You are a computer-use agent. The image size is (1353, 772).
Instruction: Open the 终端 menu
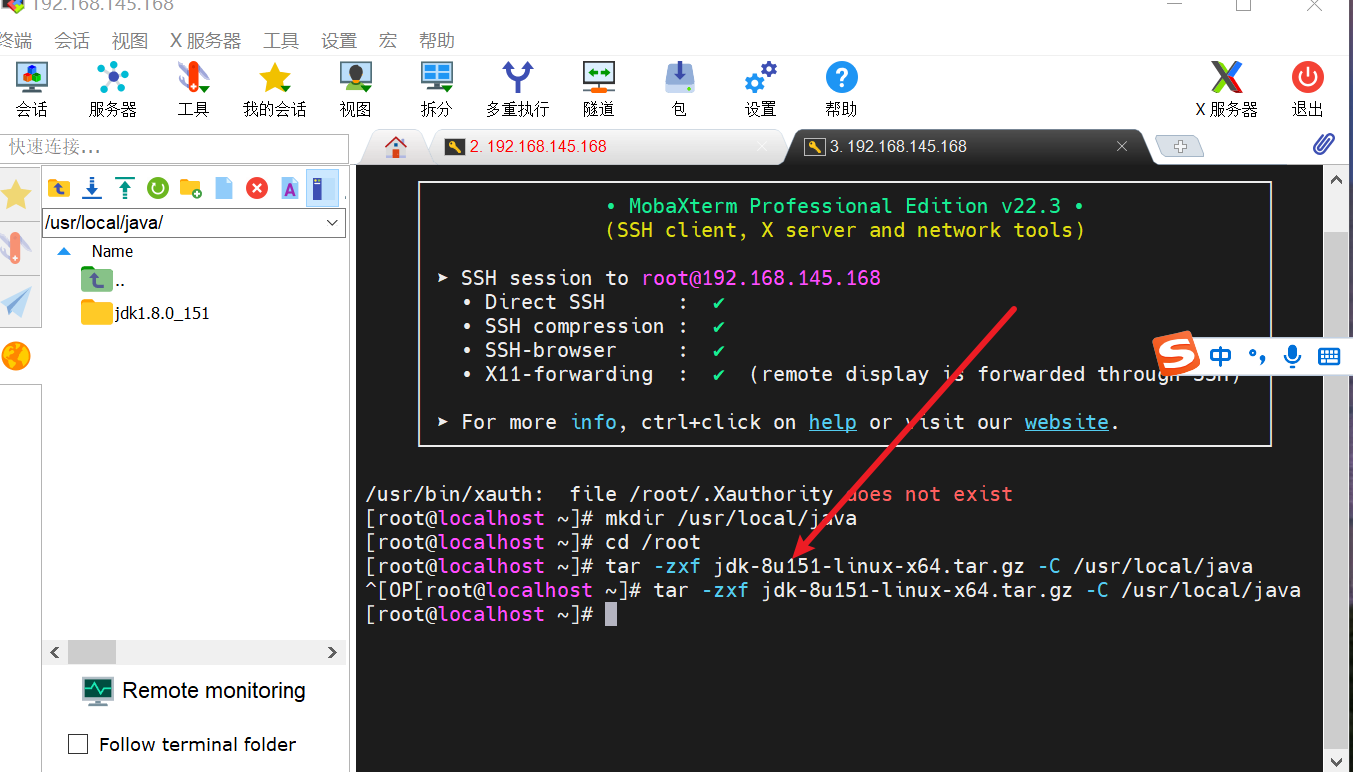15,41
